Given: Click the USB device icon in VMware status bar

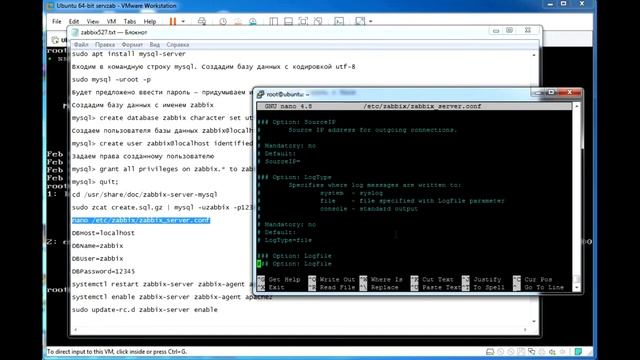Looking at the screenshot, I should click(562, 351).
